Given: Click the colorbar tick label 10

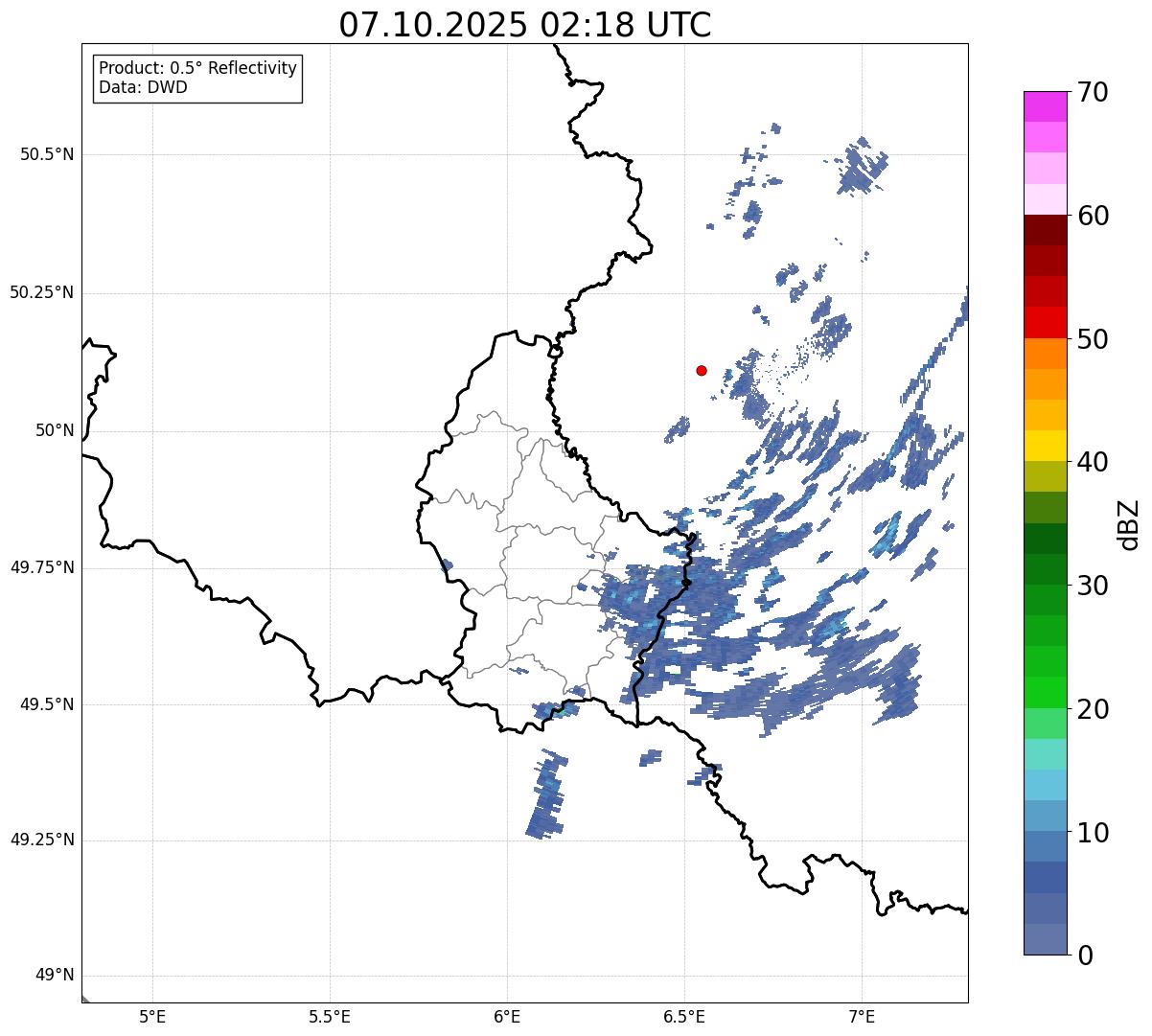Looking at the screenshot, I should pos(1093,833).
